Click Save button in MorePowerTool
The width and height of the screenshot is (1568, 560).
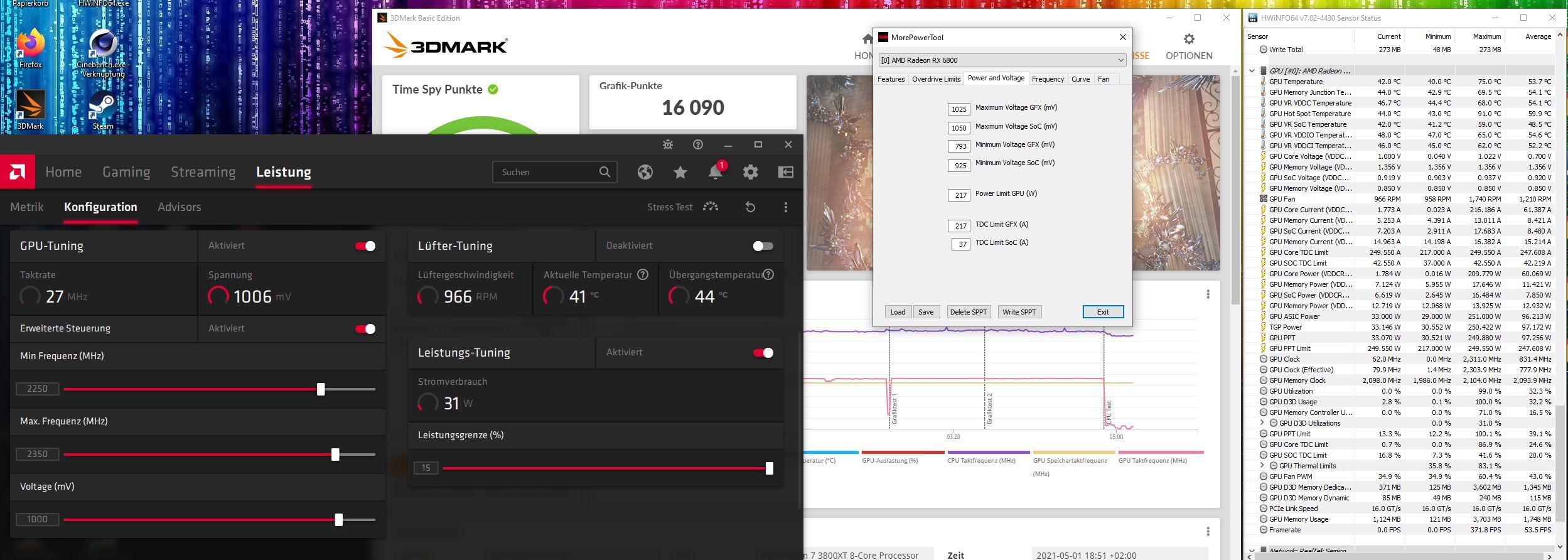pyautogui.click(x=926, y=312)
